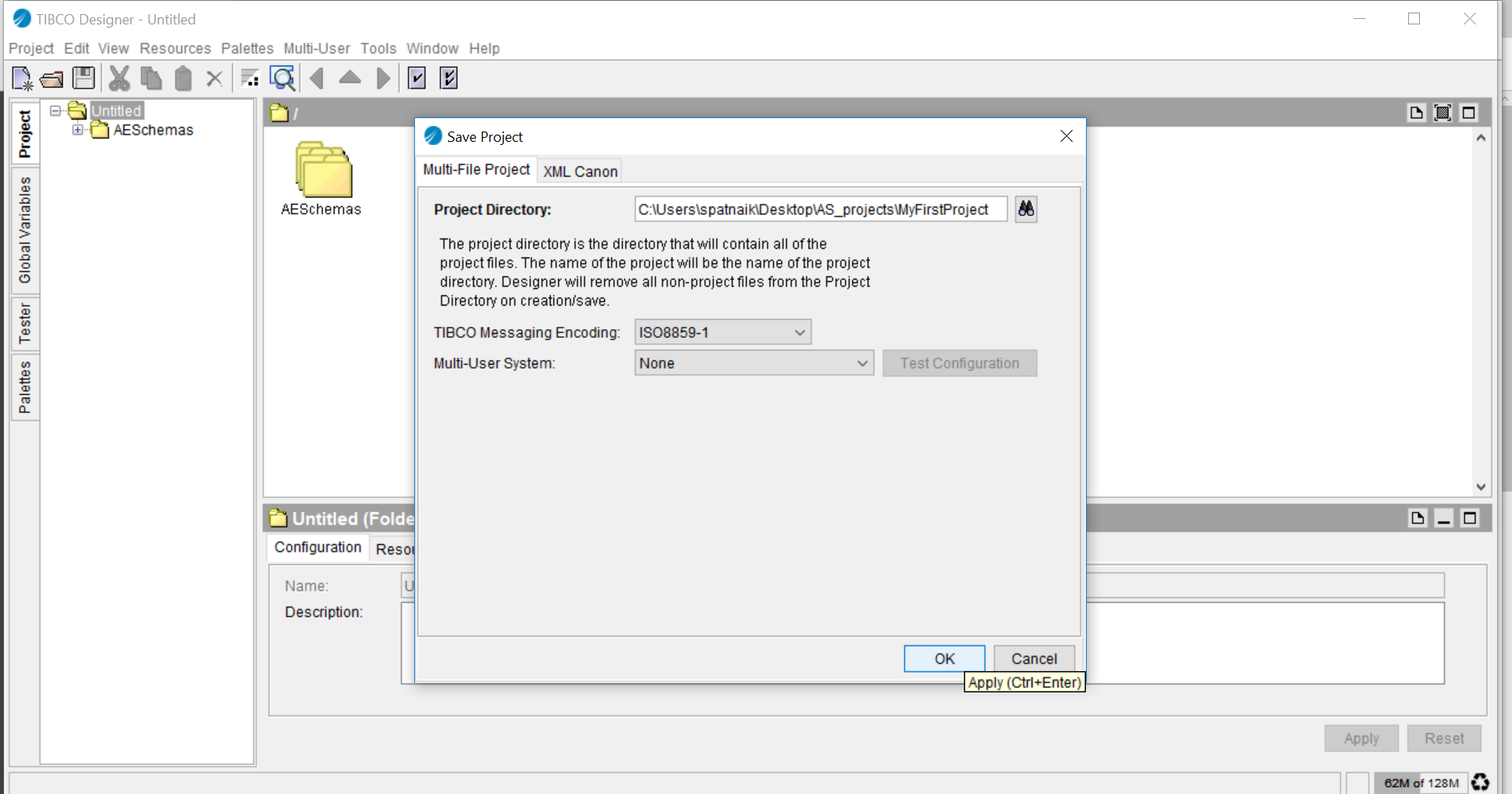Confirm with the OK button
1512x794 pixels.
click(x=944, y=659)
